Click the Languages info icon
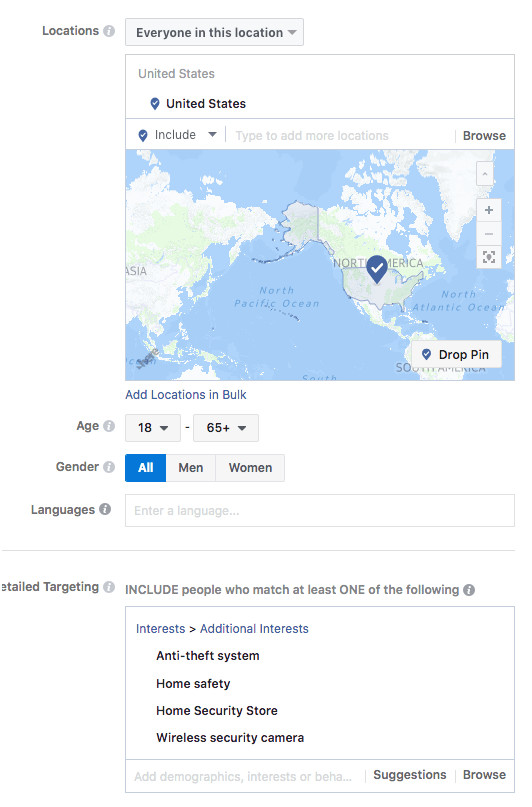 click(105, 509)
